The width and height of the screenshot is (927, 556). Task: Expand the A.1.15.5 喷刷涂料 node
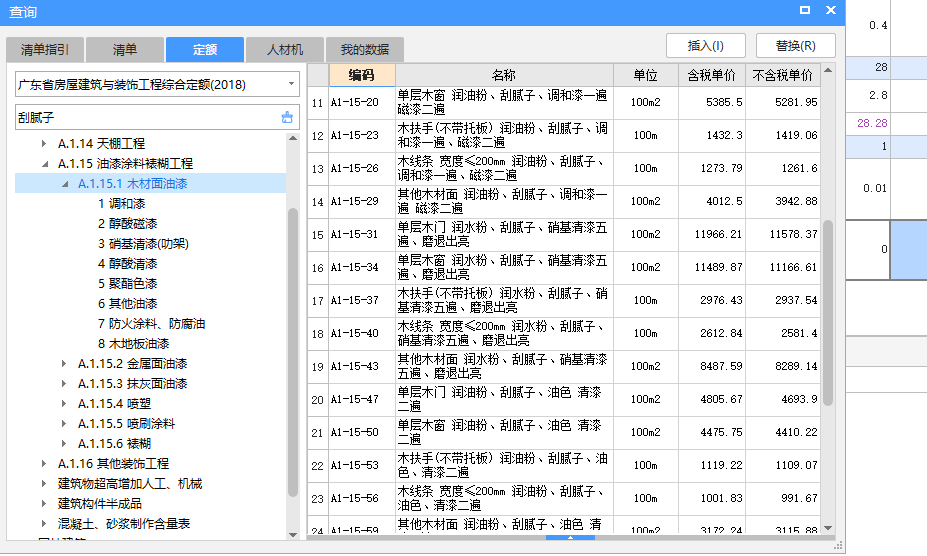(64, 424)
